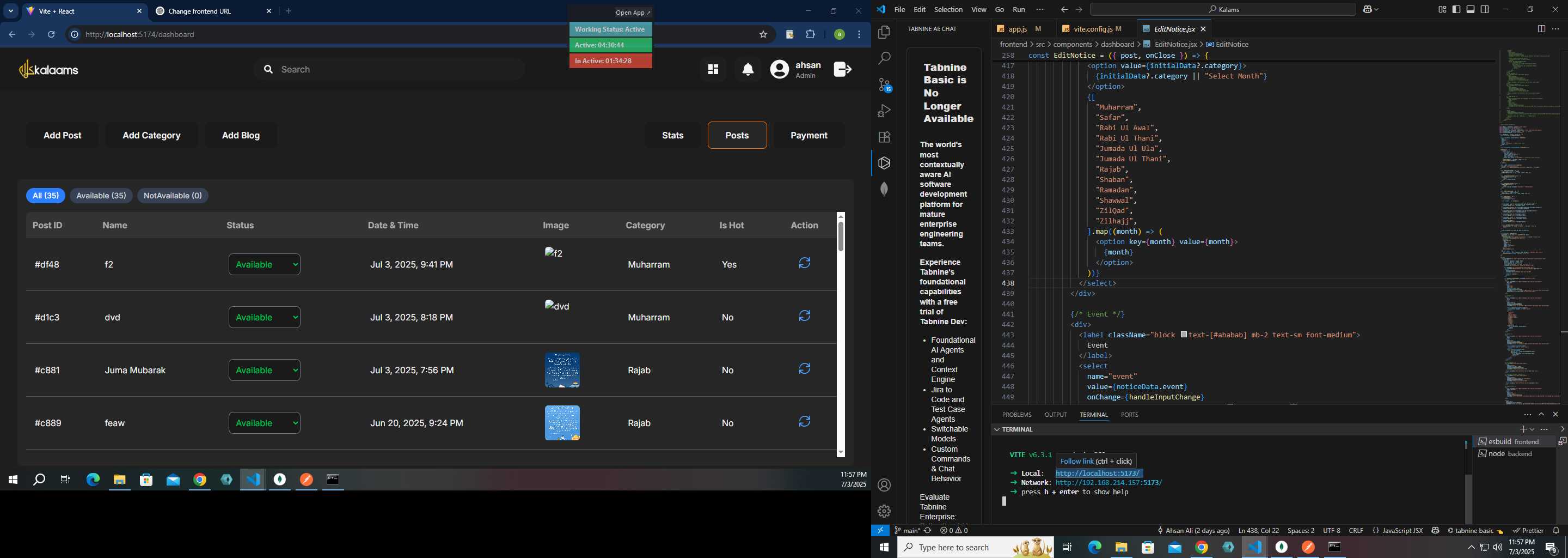Select the NotAvailable (0) filter pill
The height and width of the screenshot is (558, 1568).
(173, 196)
